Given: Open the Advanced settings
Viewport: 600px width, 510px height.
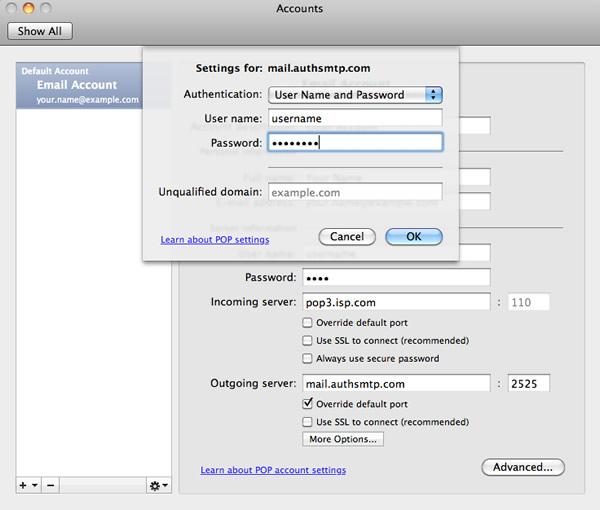Looking at the screenshot, I should (x=522, y=467).
